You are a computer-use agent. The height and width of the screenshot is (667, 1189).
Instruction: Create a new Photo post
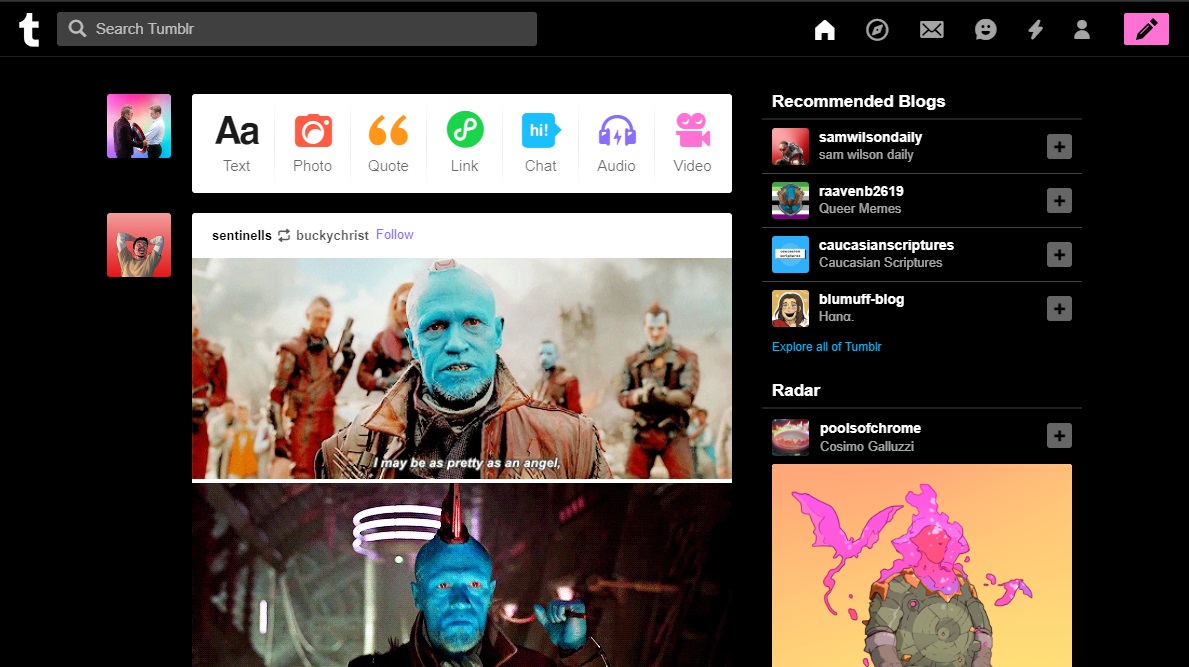312,143
